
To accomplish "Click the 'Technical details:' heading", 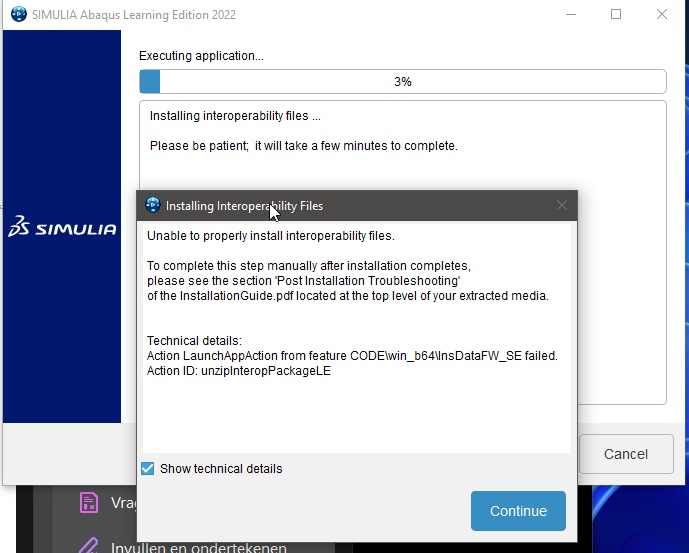I will (x=194, y=341).
